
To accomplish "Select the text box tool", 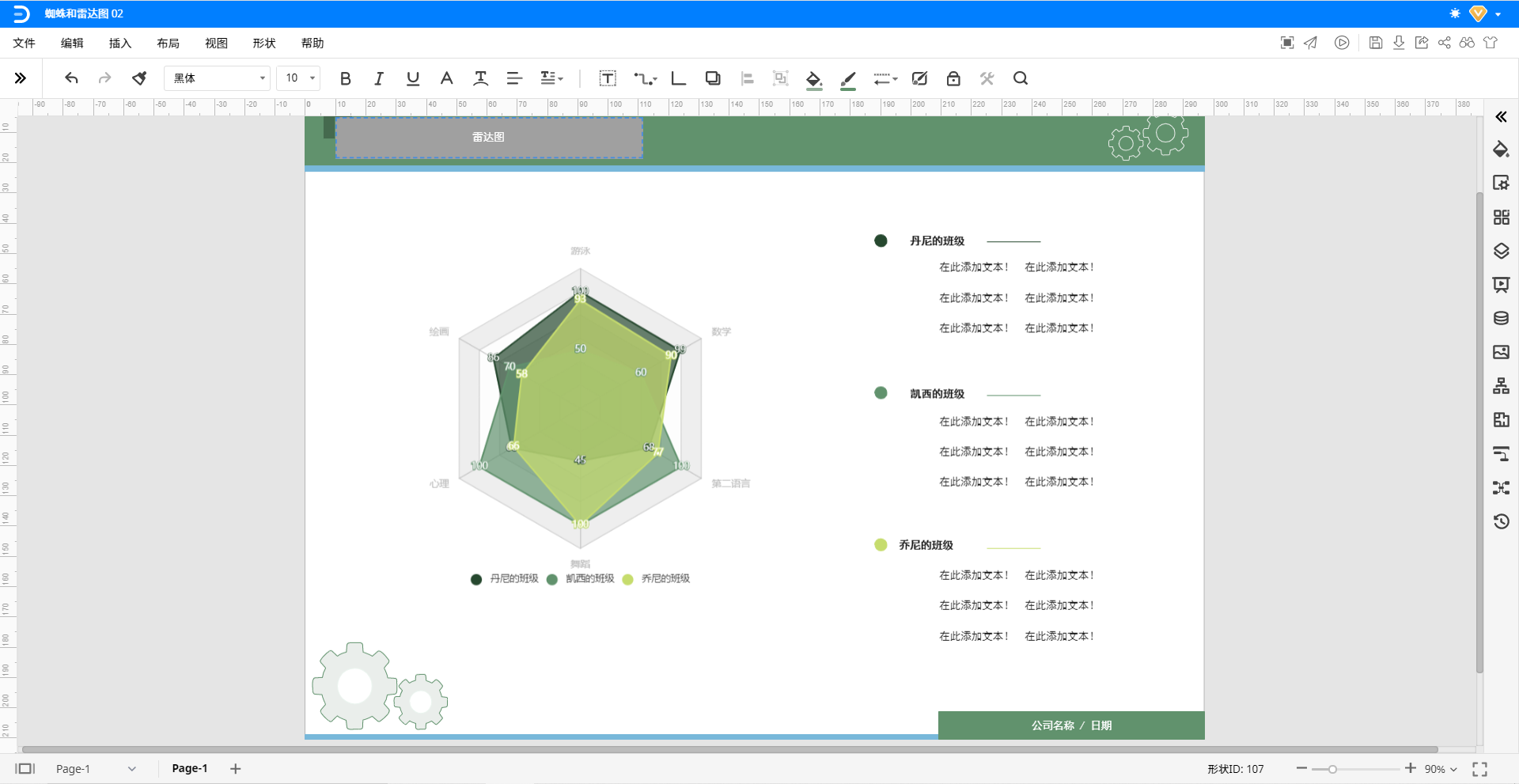I will point(608,78).
